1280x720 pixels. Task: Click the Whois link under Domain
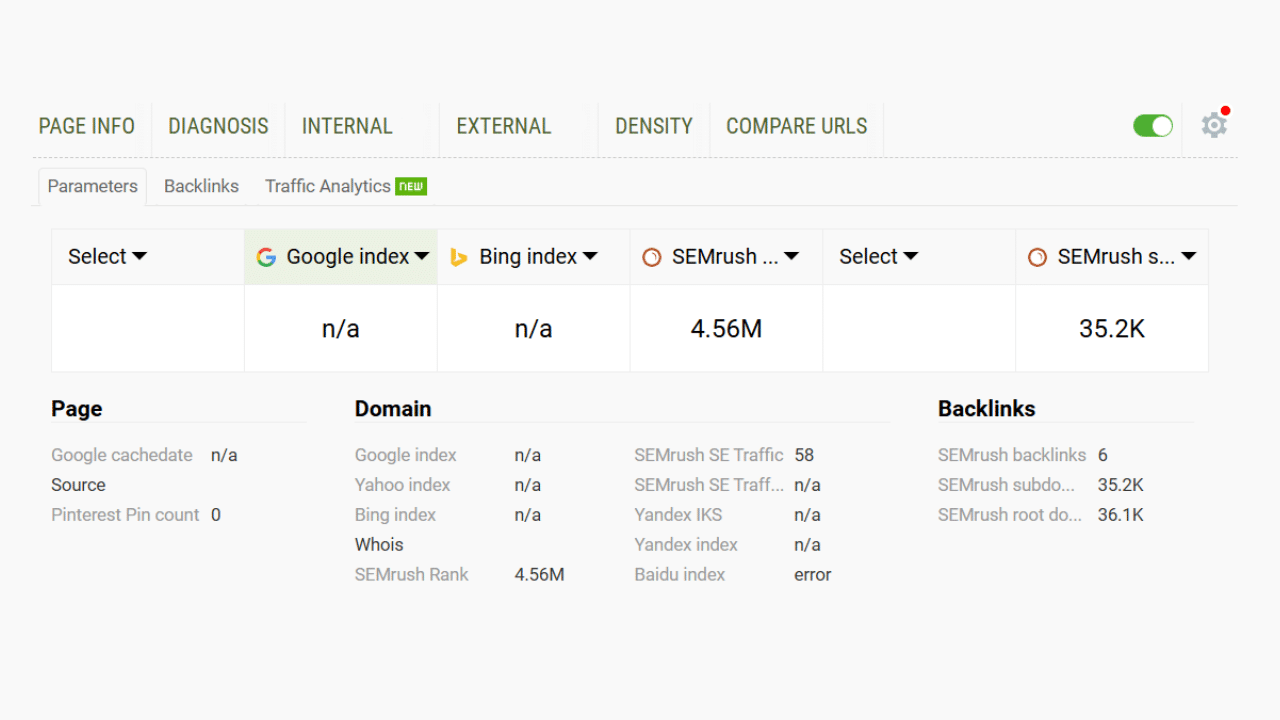pos(379,545)
